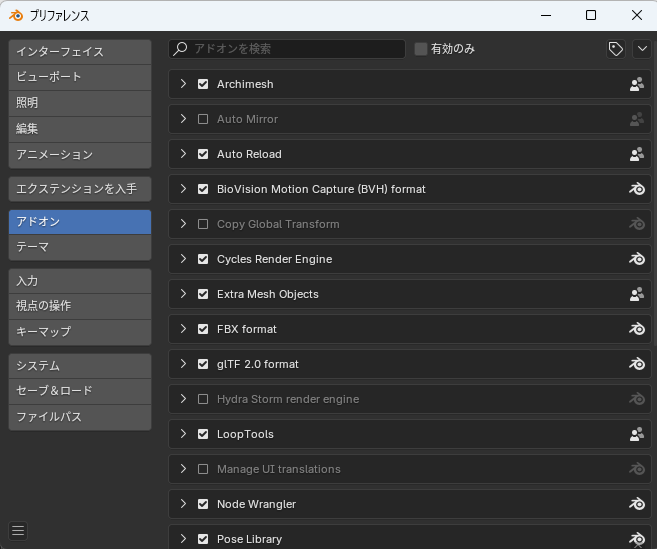Image resolution: width=657 pixels, height=549 pixels.
Task: Expand the Archimesh add-on details
Action: [x=183, y=84]
